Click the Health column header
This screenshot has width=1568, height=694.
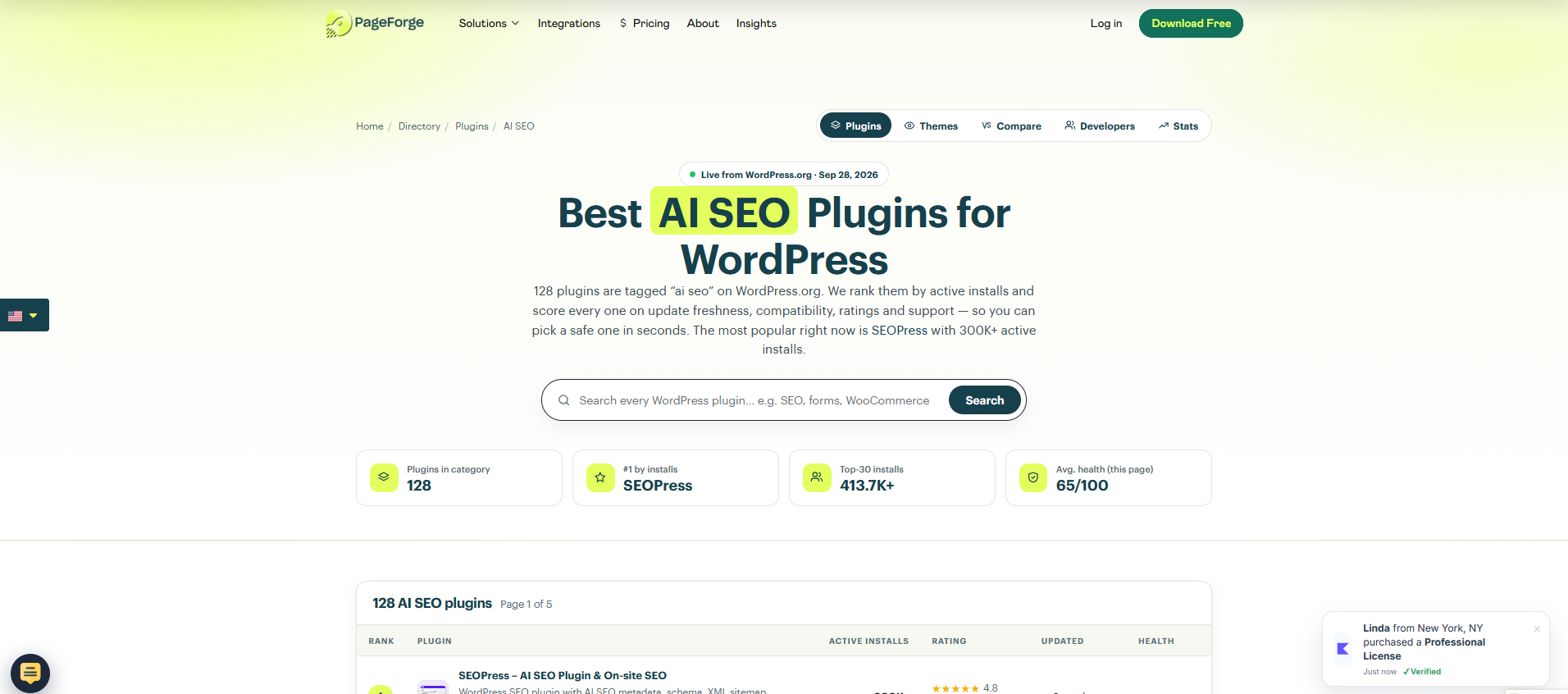click(x=1156, y=641)
